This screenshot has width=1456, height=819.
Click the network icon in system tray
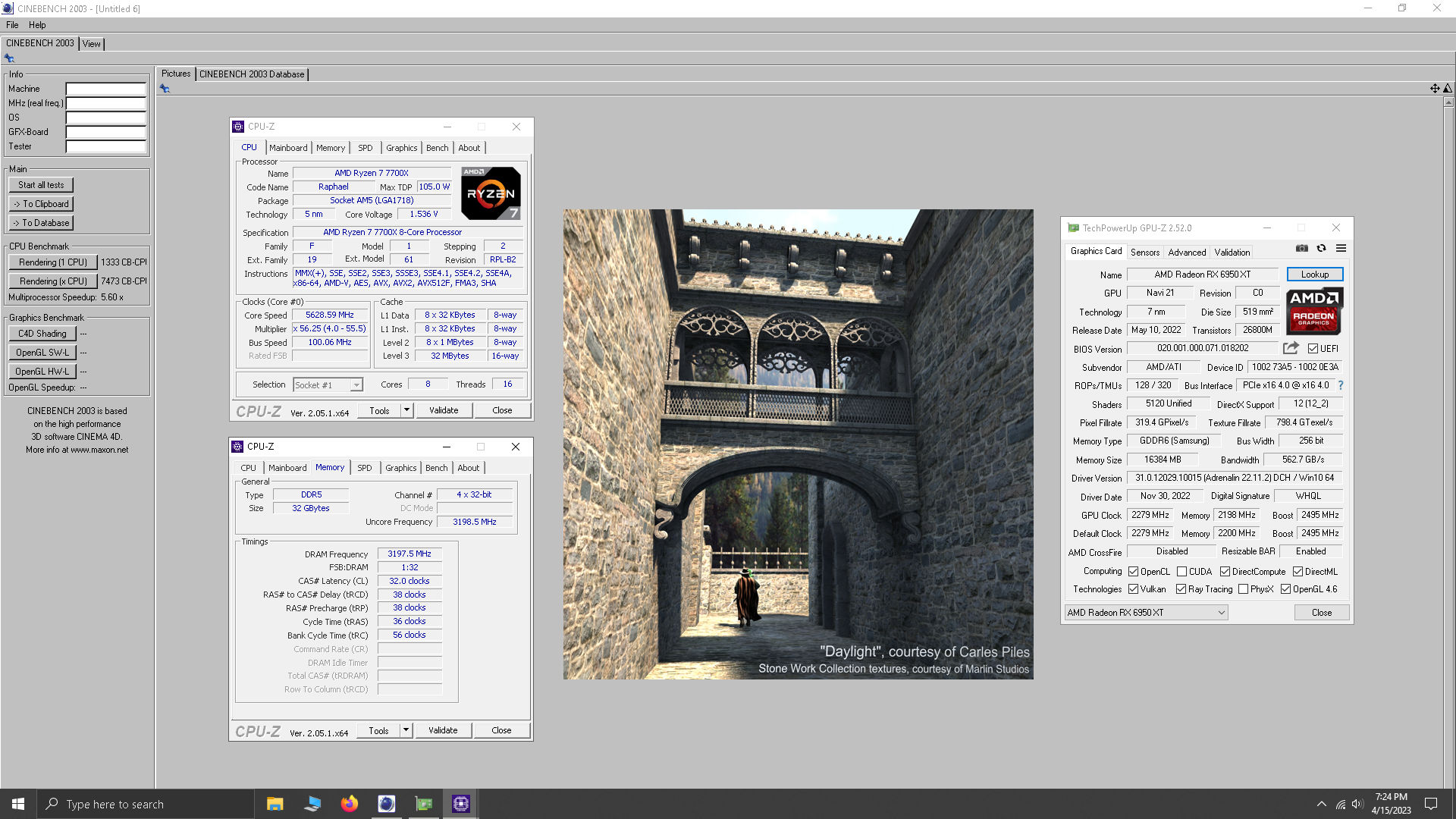click(1340, 804)
